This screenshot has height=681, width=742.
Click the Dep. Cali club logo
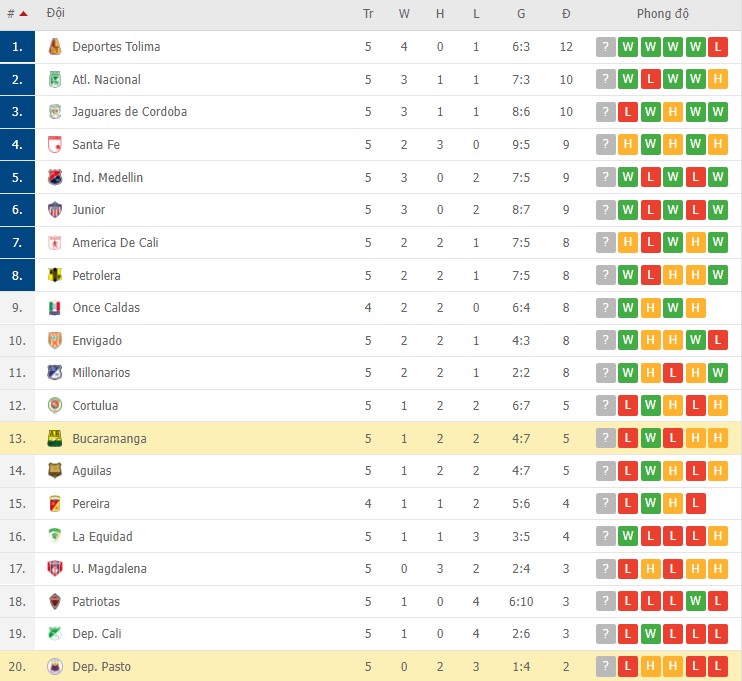click(x=55, y=634)
